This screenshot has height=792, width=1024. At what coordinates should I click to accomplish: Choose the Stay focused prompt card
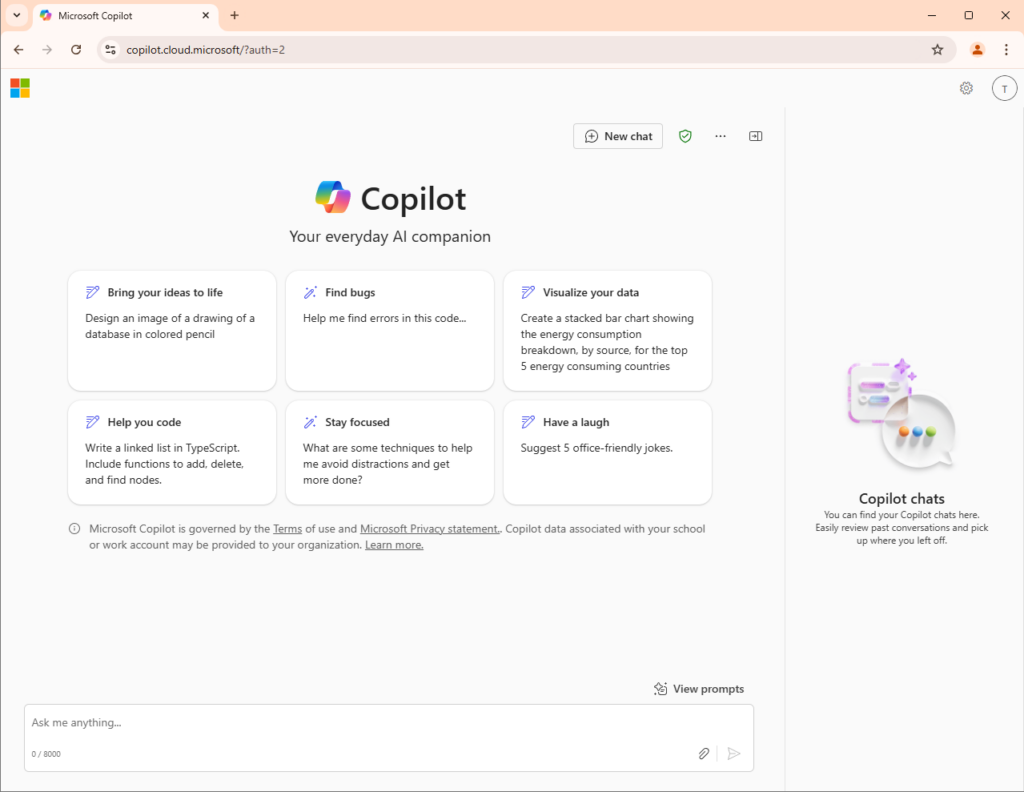pos(389,452)
